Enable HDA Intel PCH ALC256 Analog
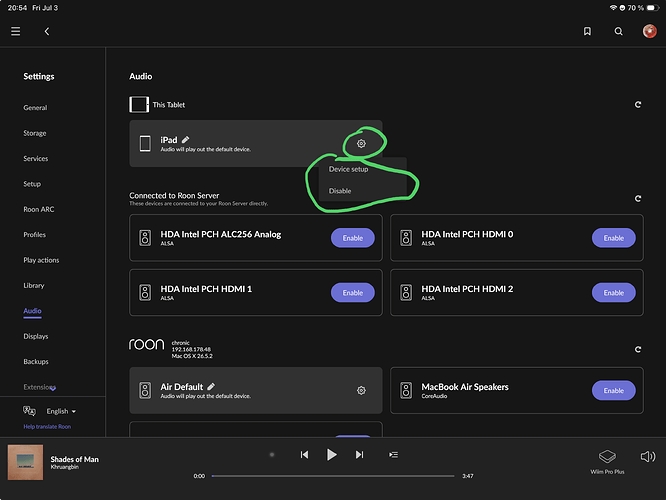Image resolution: width=666 pixels, height=500 pixels. (x=353, y=238)
